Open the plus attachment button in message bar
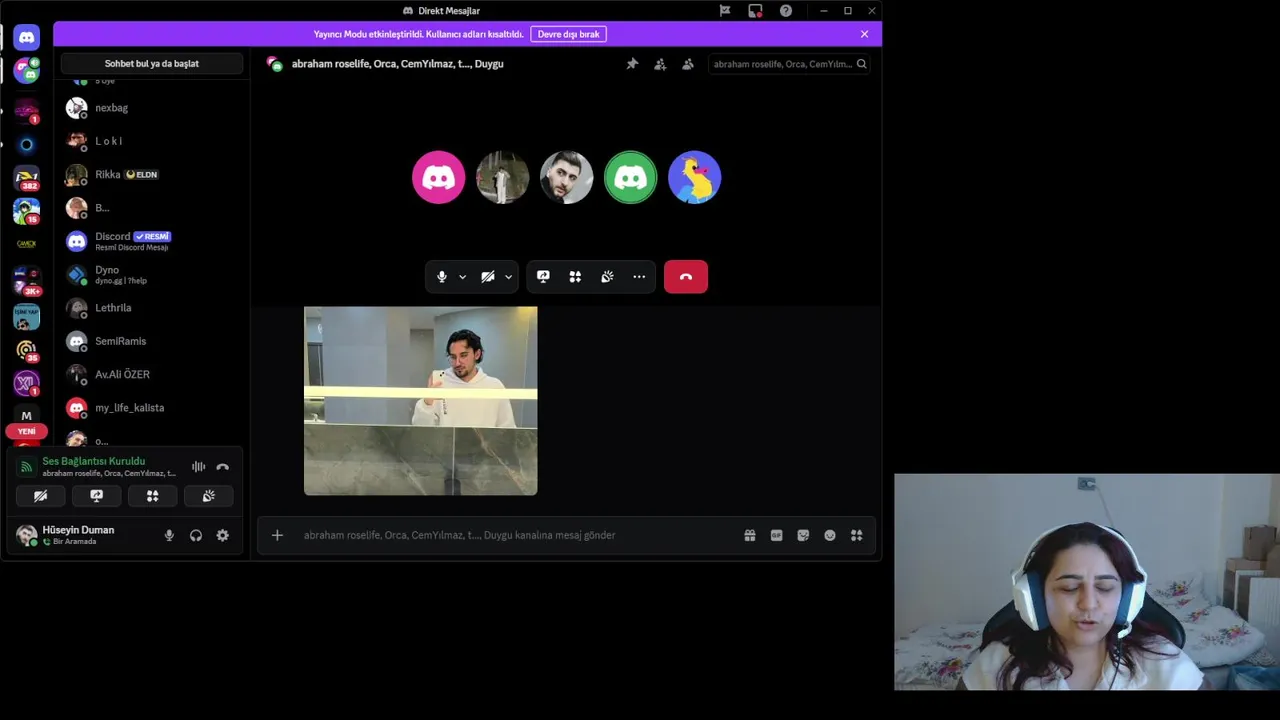 click(x=277, y=535)
